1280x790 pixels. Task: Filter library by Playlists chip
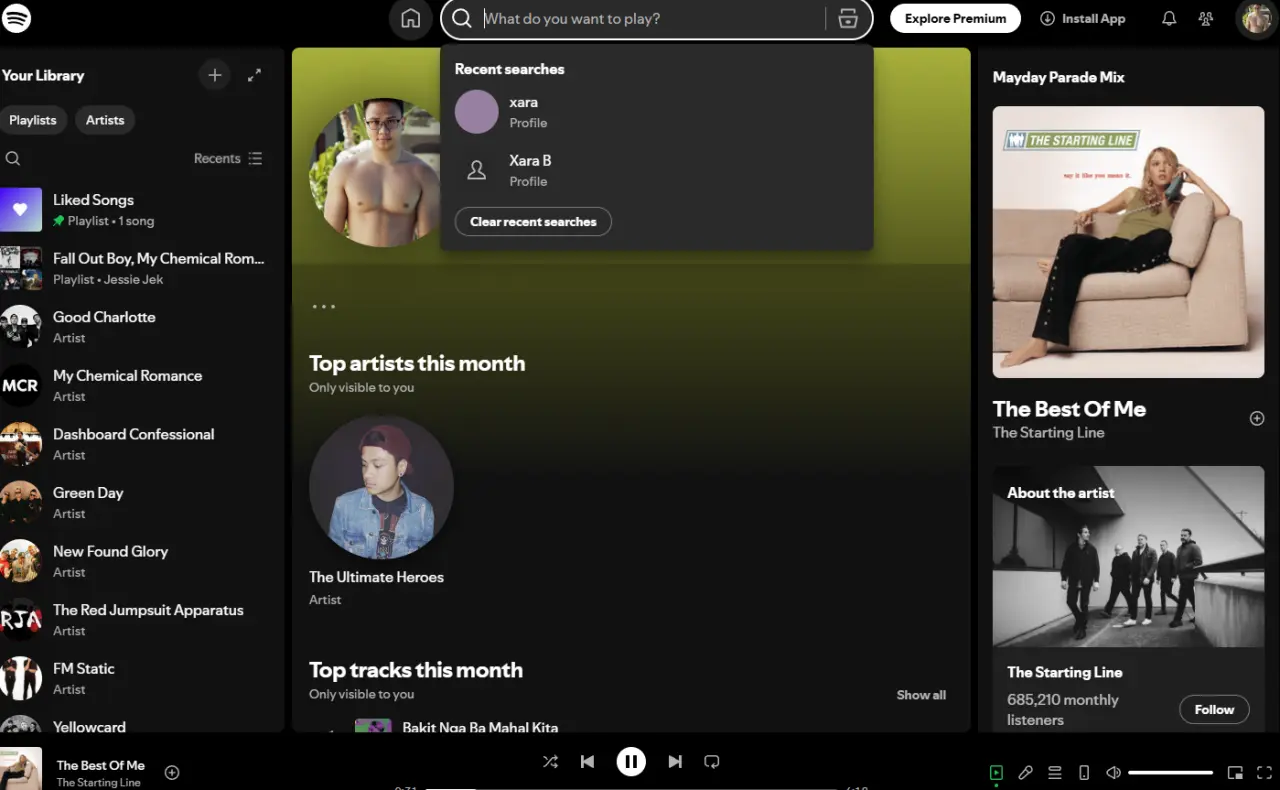[33, 120]
